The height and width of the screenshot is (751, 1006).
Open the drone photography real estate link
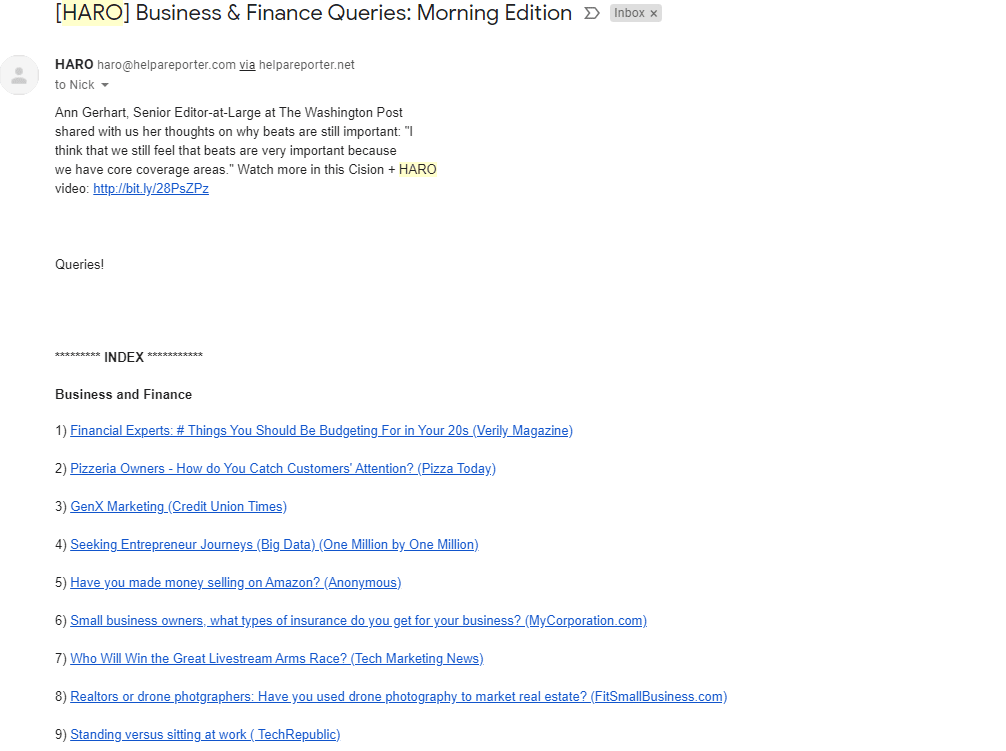(x=398, y=696)
